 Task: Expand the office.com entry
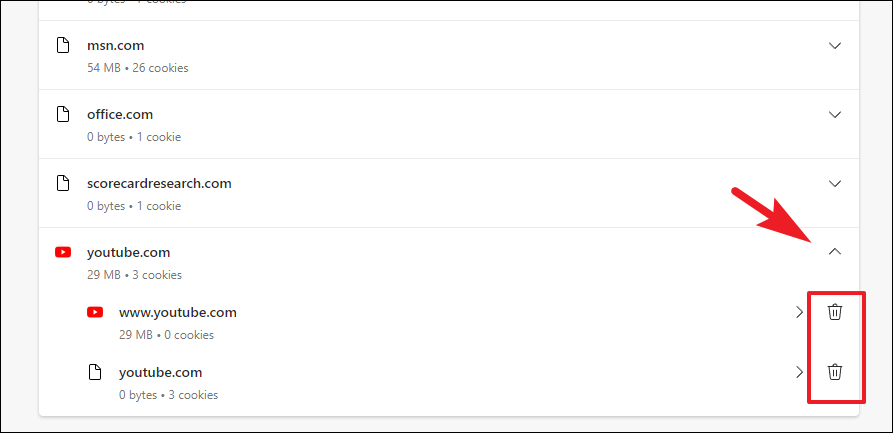point(834,115)
